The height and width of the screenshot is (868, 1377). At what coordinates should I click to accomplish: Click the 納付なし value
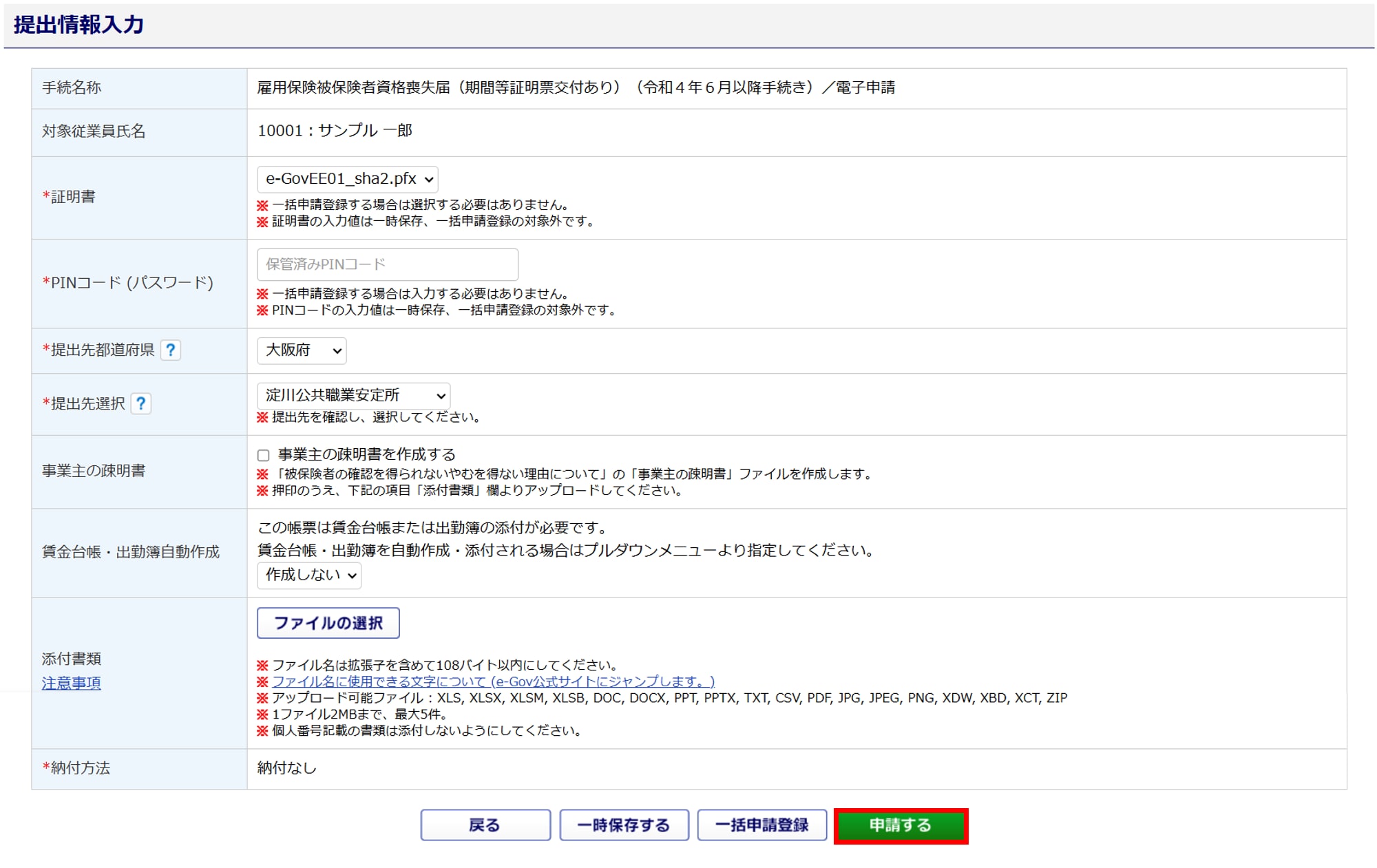pos(287,768)
